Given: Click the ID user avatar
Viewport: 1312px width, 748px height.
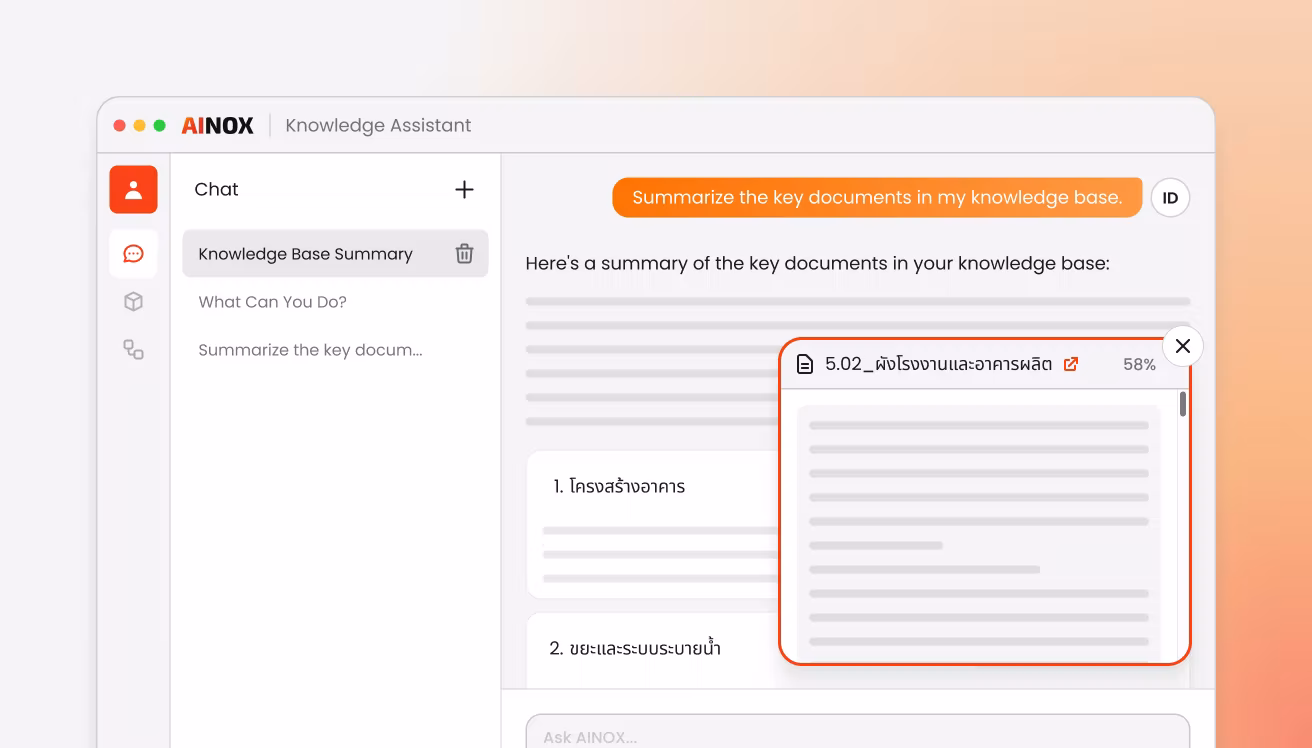Looking at the screenshot, I should point(1170,198).
